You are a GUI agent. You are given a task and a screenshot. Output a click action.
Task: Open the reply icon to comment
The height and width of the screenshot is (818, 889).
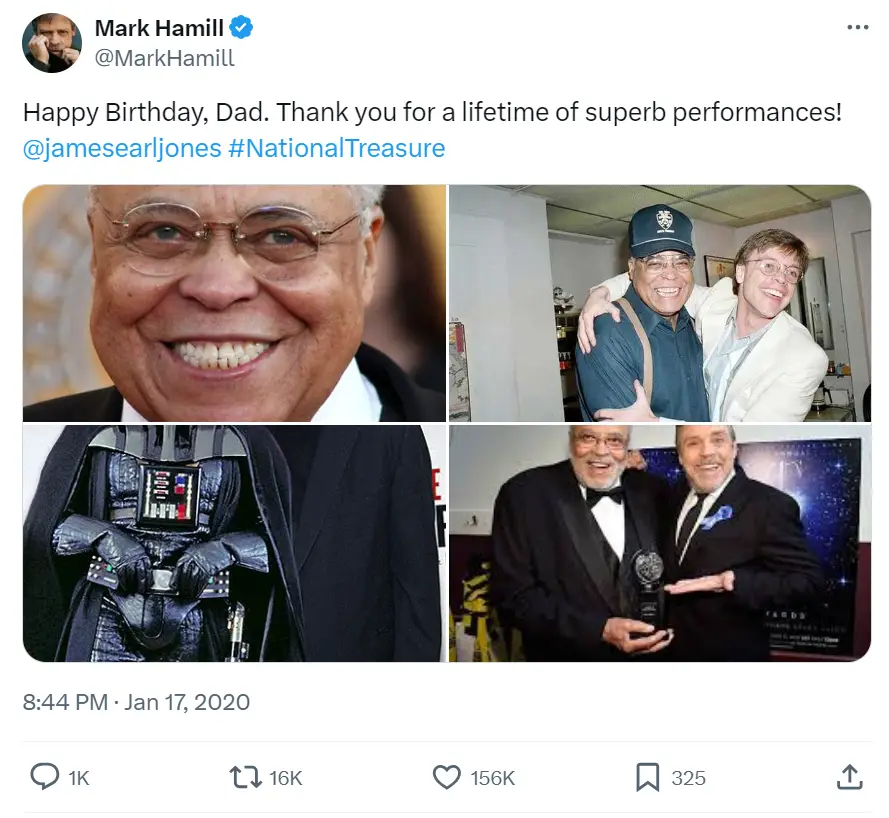coord(41,776)
